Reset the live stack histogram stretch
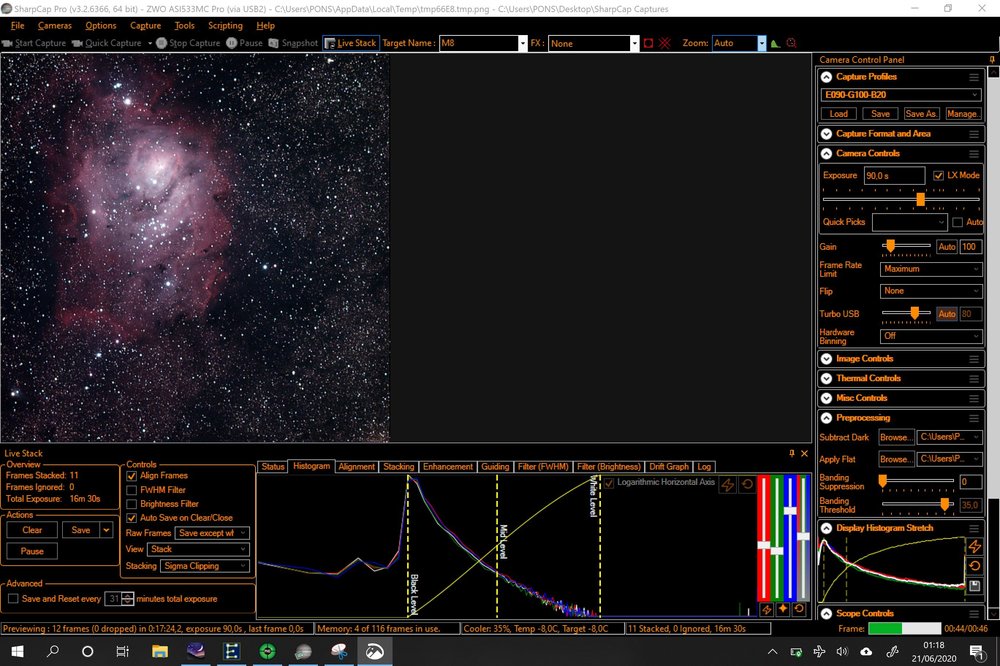The image size is (1000, 666). [746, 485]
